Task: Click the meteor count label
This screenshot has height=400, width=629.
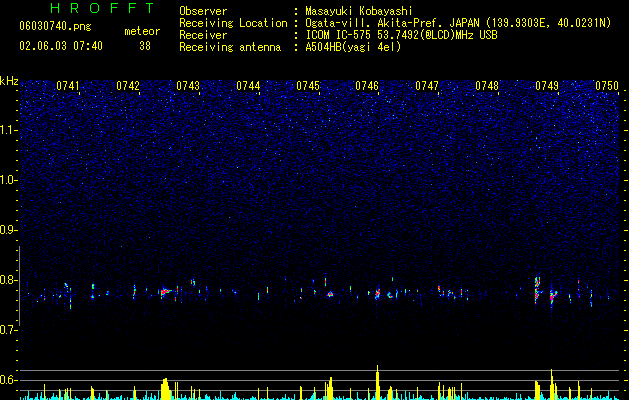Action: pyautogui.click(x=142, y=31)
